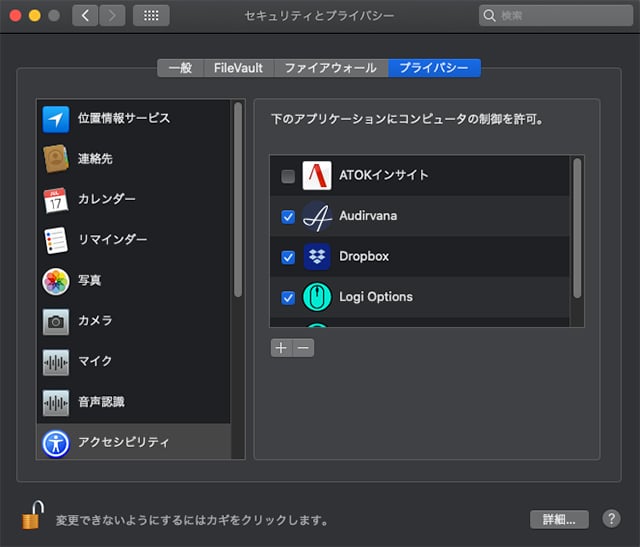Click the waveform icon beside マイク

(56, 362)
